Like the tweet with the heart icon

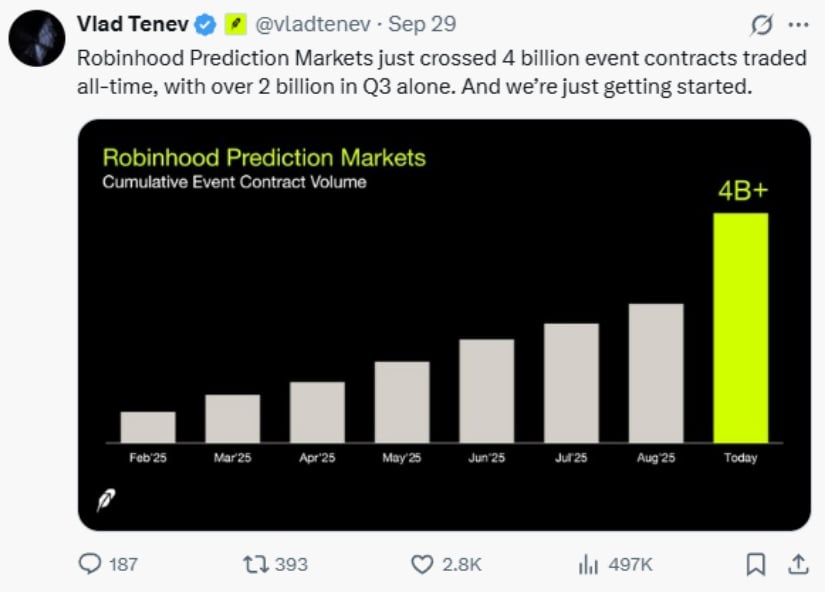coord(423,564)
